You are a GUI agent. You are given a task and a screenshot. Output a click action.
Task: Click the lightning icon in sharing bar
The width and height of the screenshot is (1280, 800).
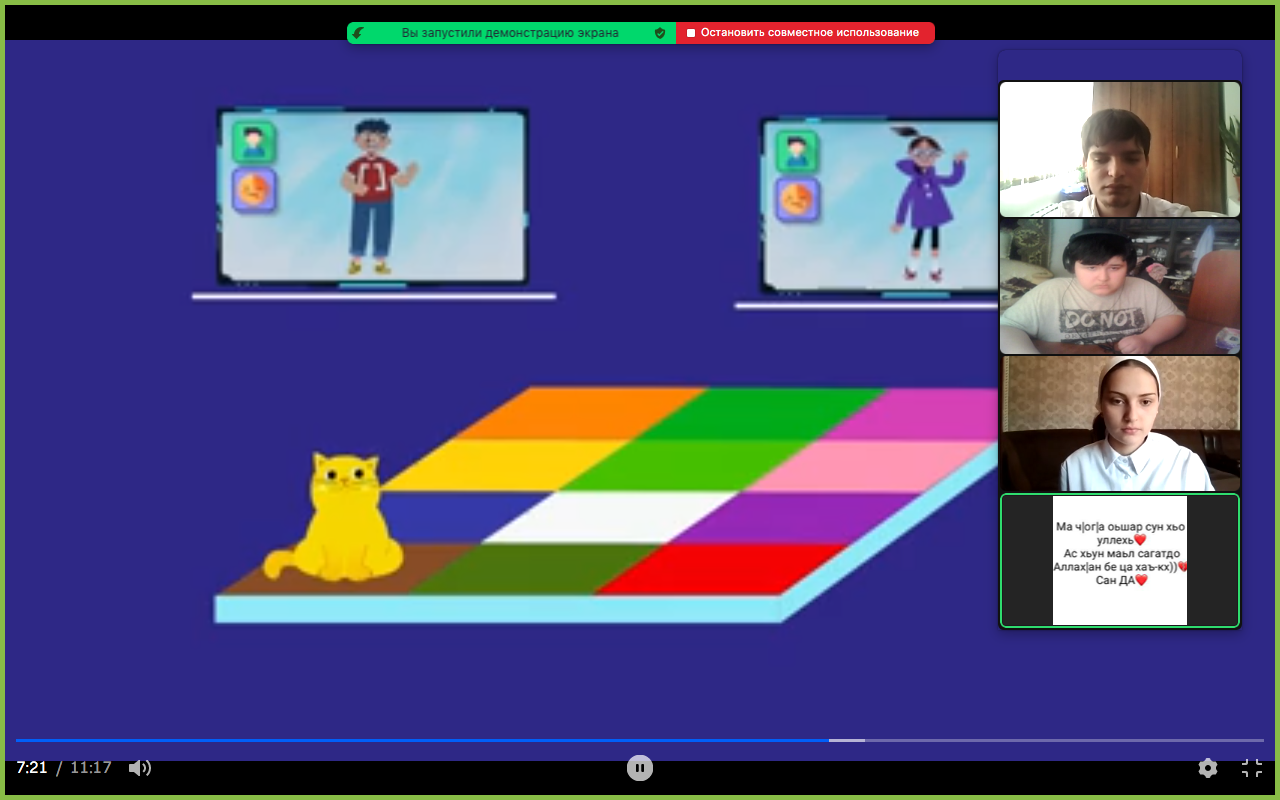coord(358,33)
